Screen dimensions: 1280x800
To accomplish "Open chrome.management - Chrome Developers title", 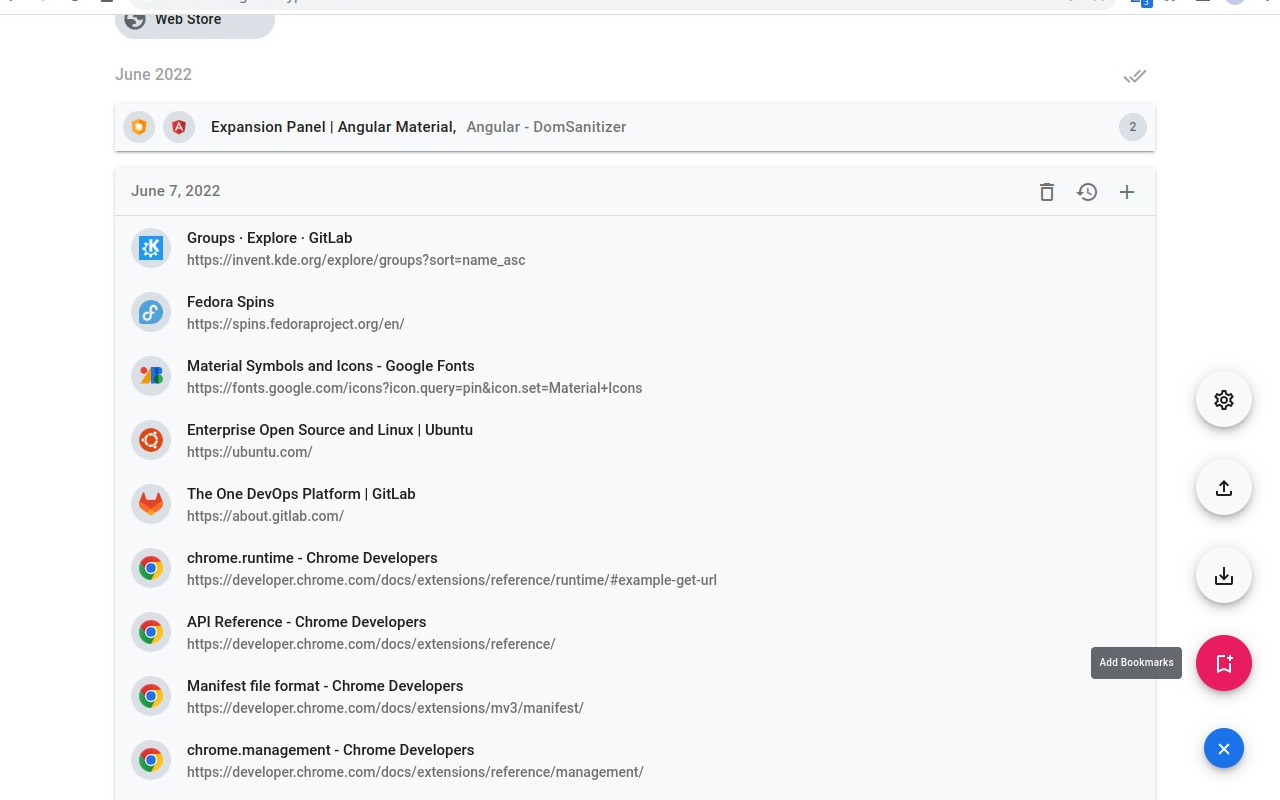I will point(330,750).
